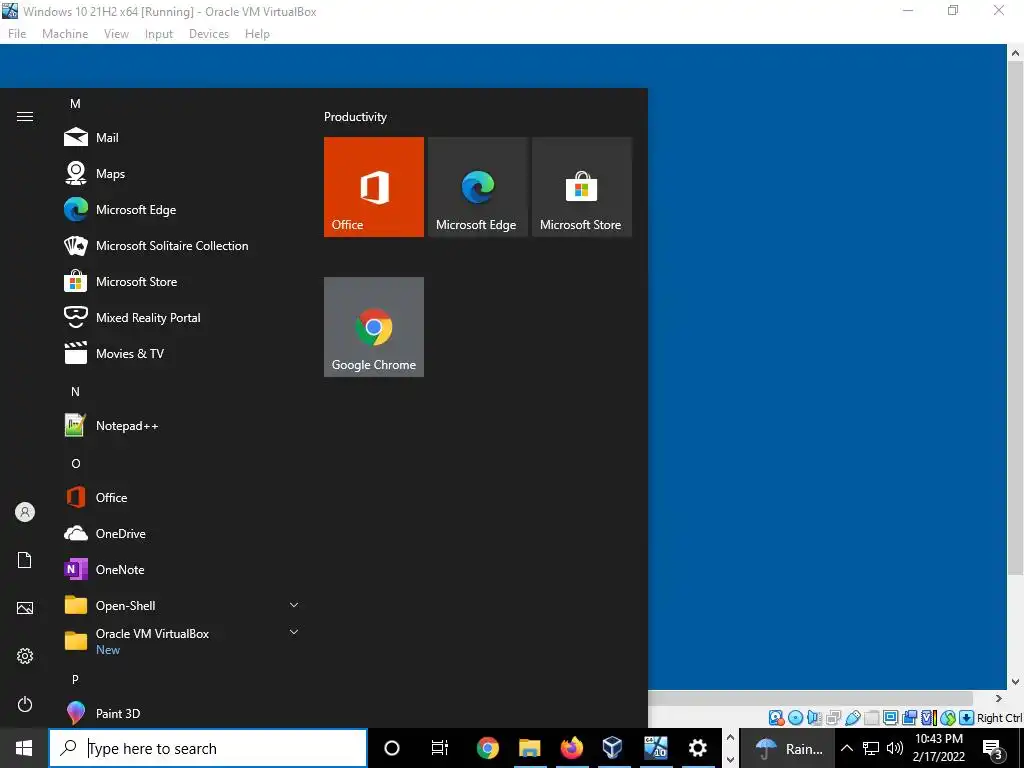1024x768 pixels.
Task: Click the horizontal scrollbar right arrow
Action: (999, 699)
